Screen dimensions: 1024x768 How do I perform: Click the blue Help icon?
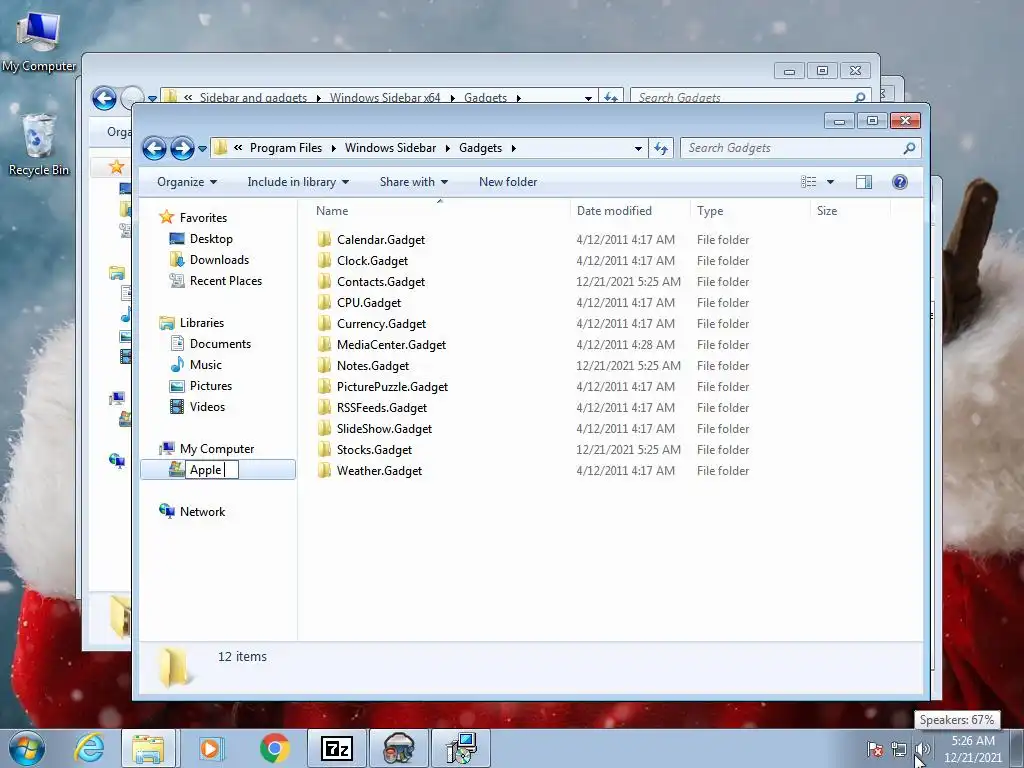[x=900, y=182]
